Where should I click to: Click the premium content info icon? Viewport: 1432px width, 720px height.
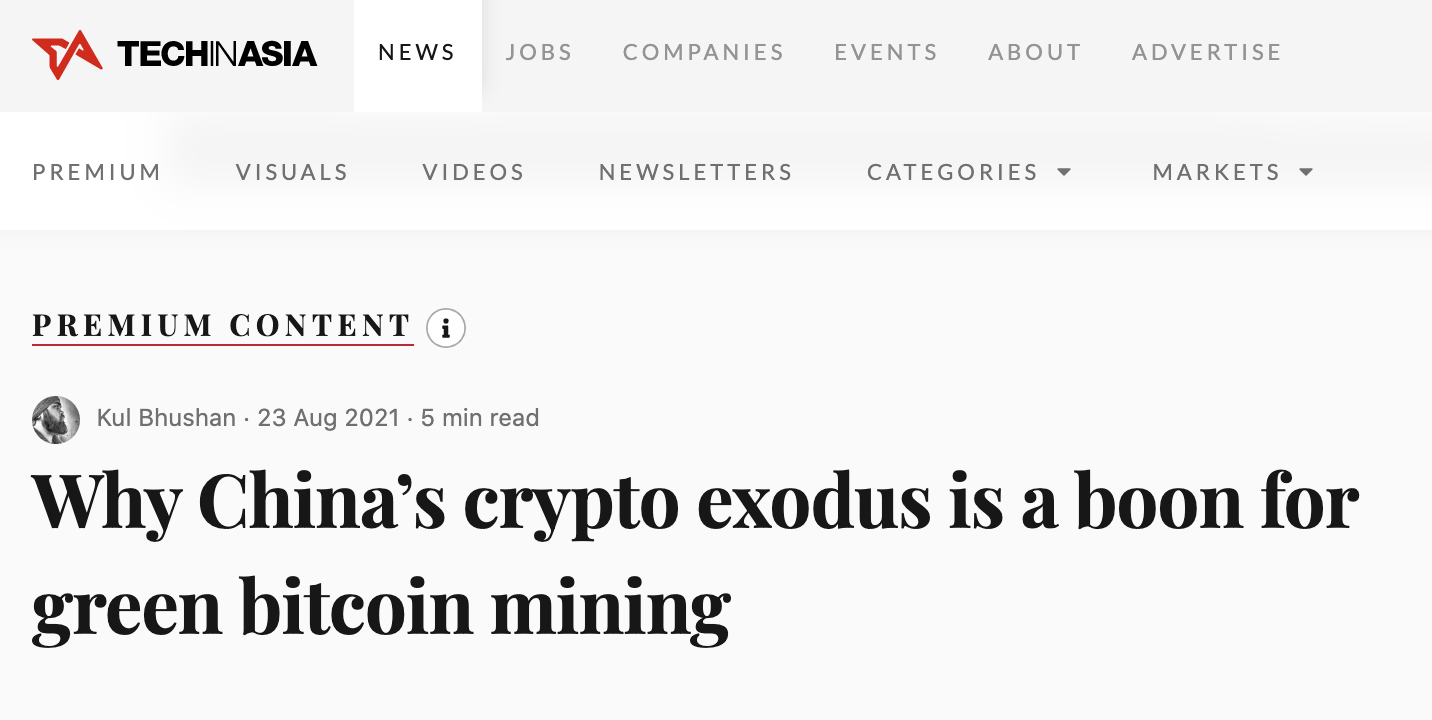coord(446,328)
